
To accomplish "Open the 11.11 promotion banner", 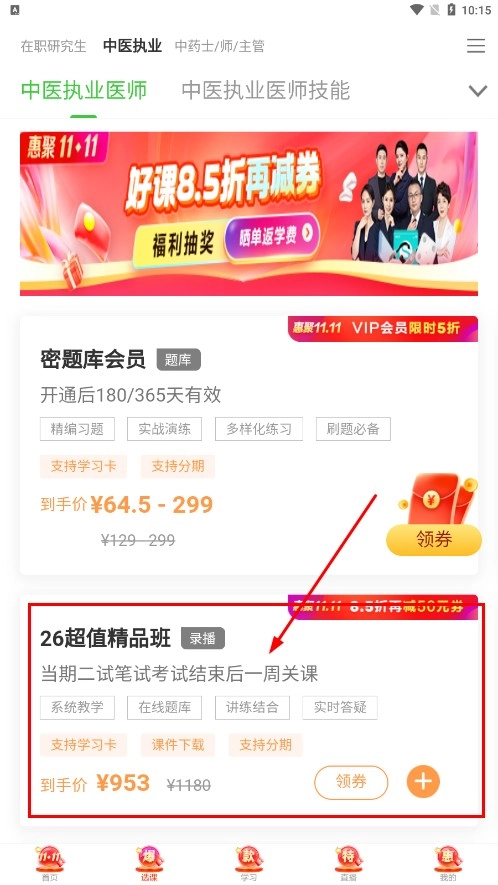I will pyautogui.click(x=249, y=213).
